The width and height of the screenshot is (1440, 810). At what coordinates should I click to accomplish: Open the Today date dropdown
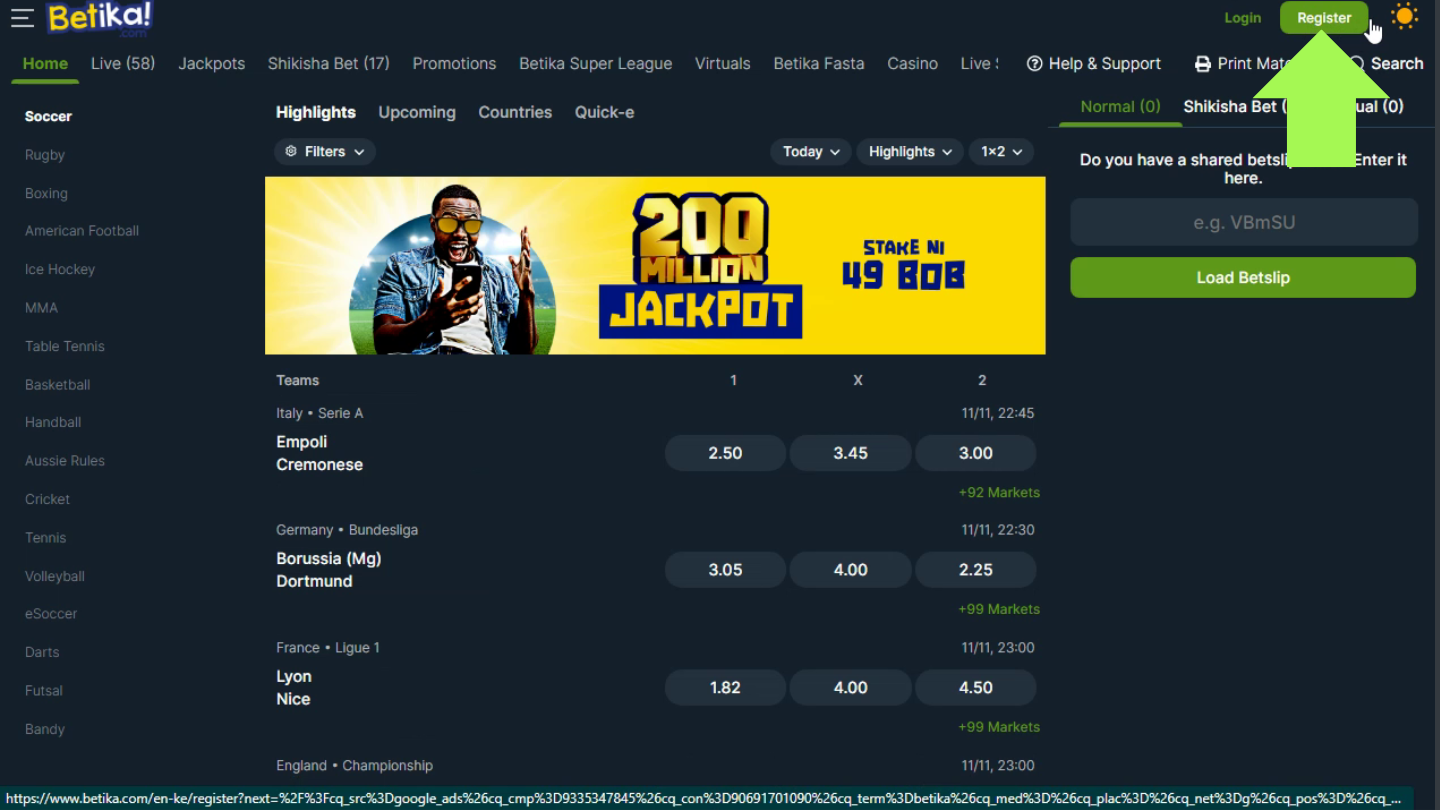point(811,152)
